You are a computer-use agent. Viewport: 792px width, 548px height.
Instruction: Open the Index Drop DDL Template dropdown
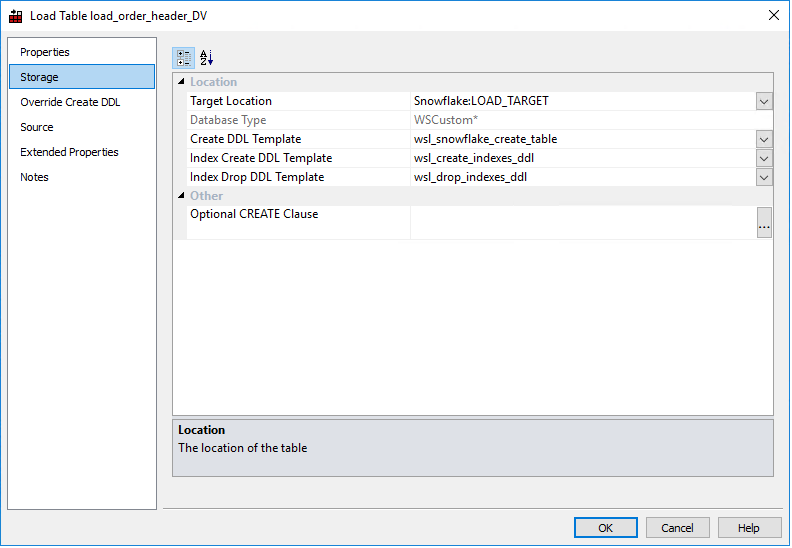764,177
